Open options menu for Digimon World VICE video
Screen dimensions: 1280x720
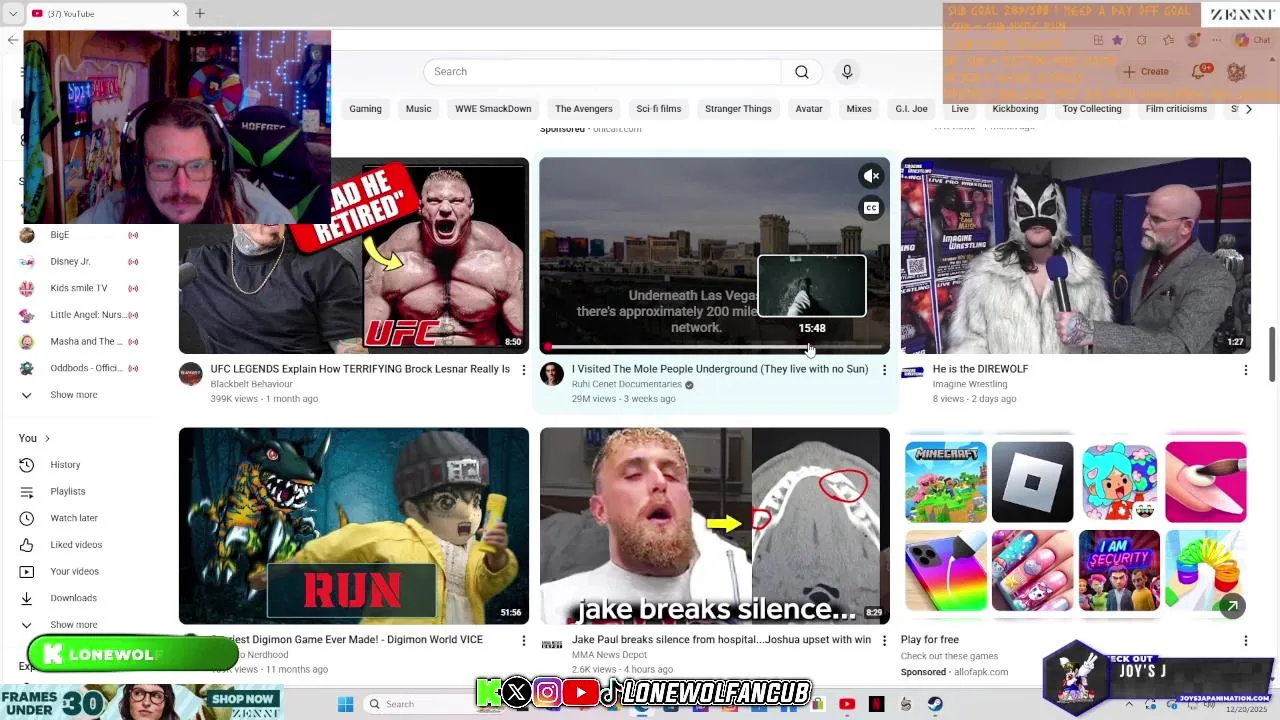point(523,640)
